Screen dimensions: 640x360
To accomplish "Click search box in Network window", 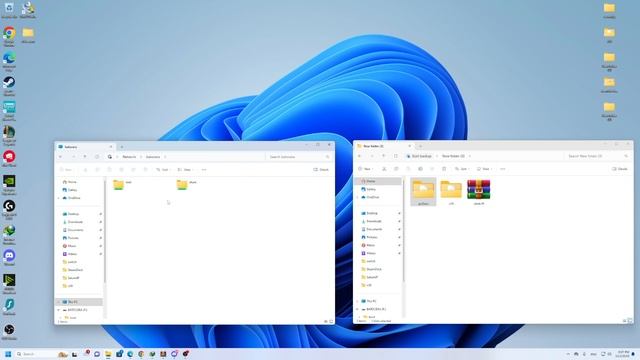I will point(298,157).
